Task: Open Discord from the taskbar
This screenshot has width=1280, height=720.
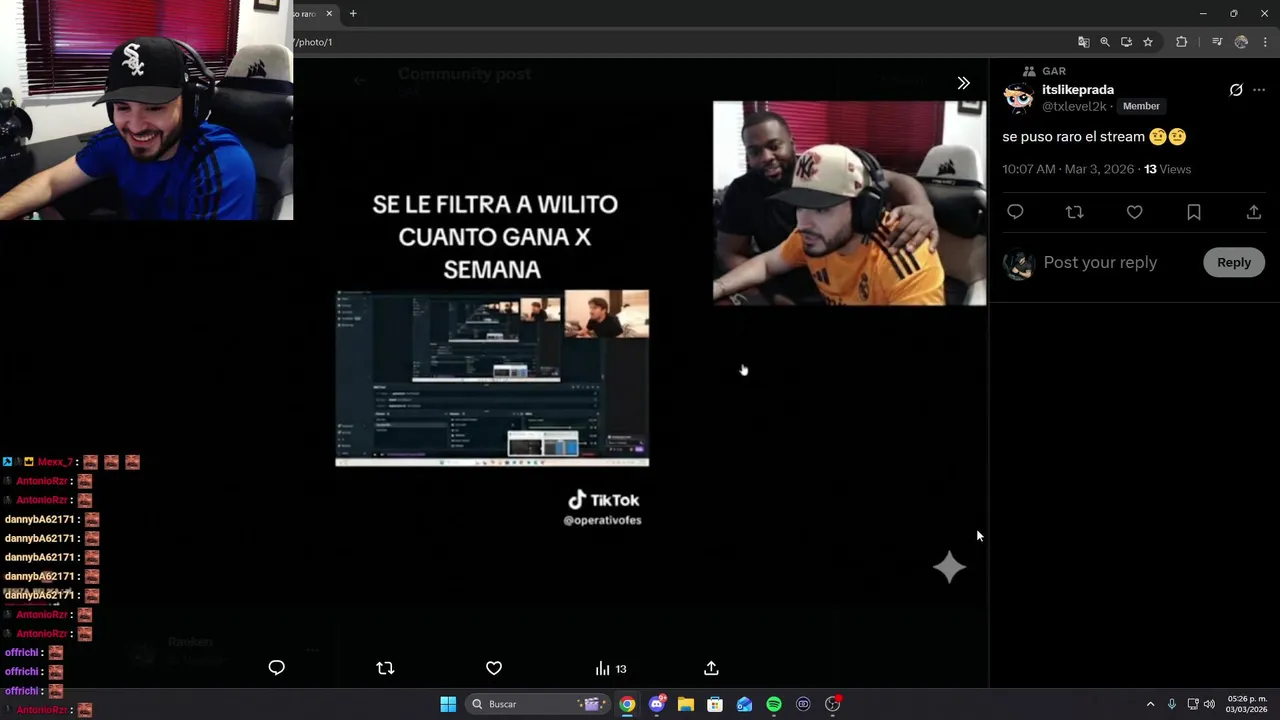Action: click(657, 704)
